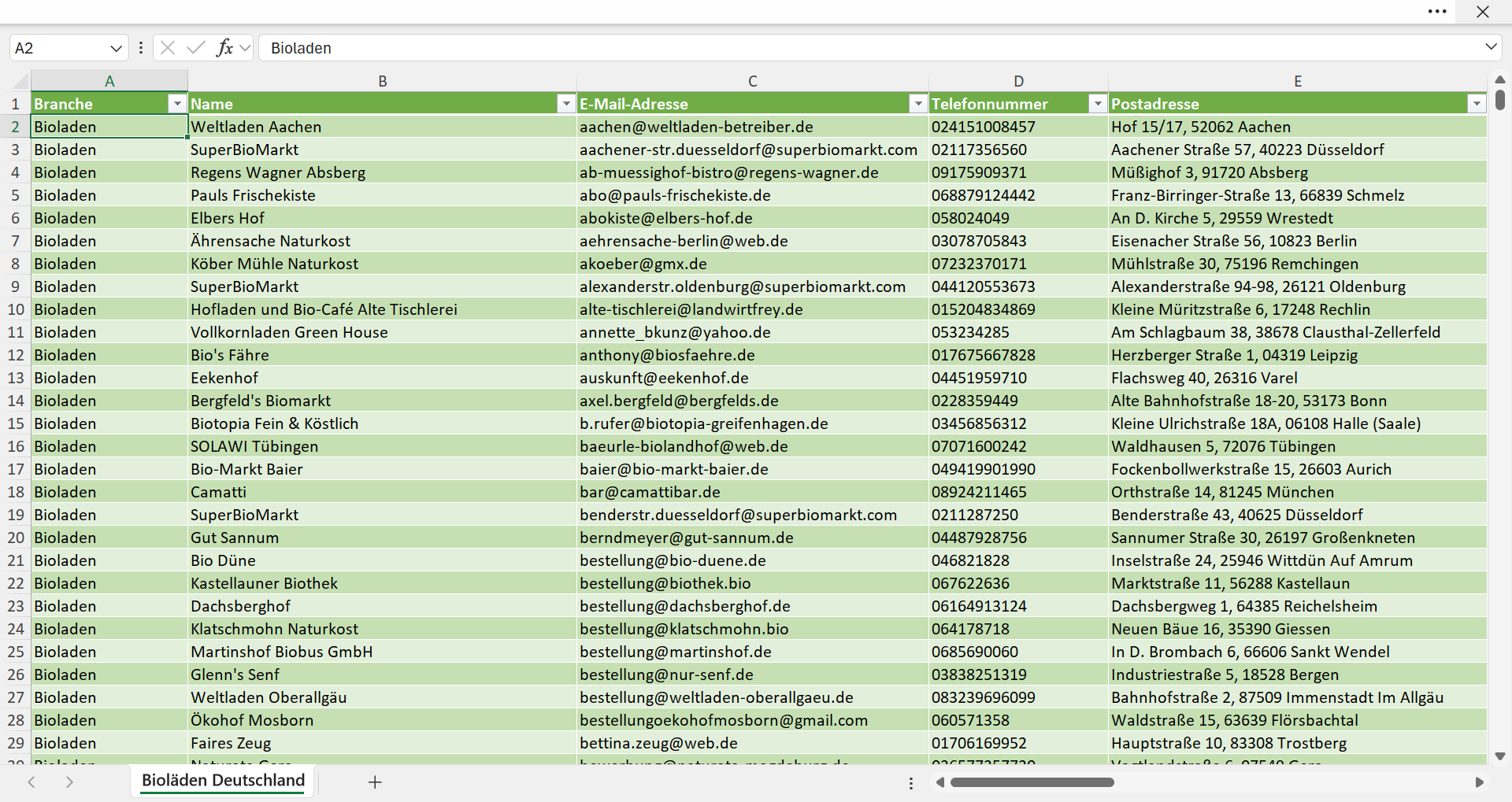Open the Name Box dropdown arrow

coord(116,48)
